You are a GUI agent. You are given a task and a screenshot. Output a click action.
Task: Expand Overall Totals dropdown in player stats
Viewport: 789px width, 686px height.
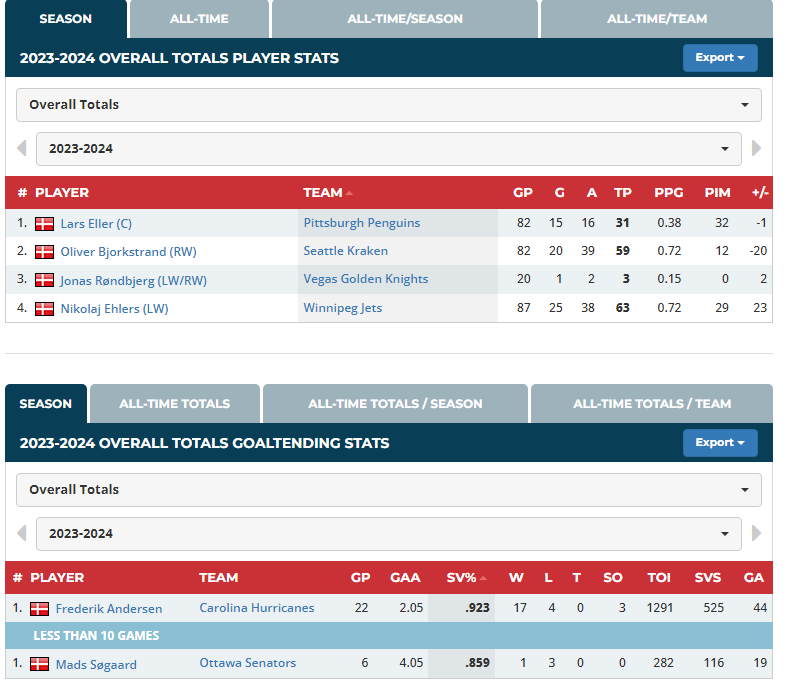388,105
